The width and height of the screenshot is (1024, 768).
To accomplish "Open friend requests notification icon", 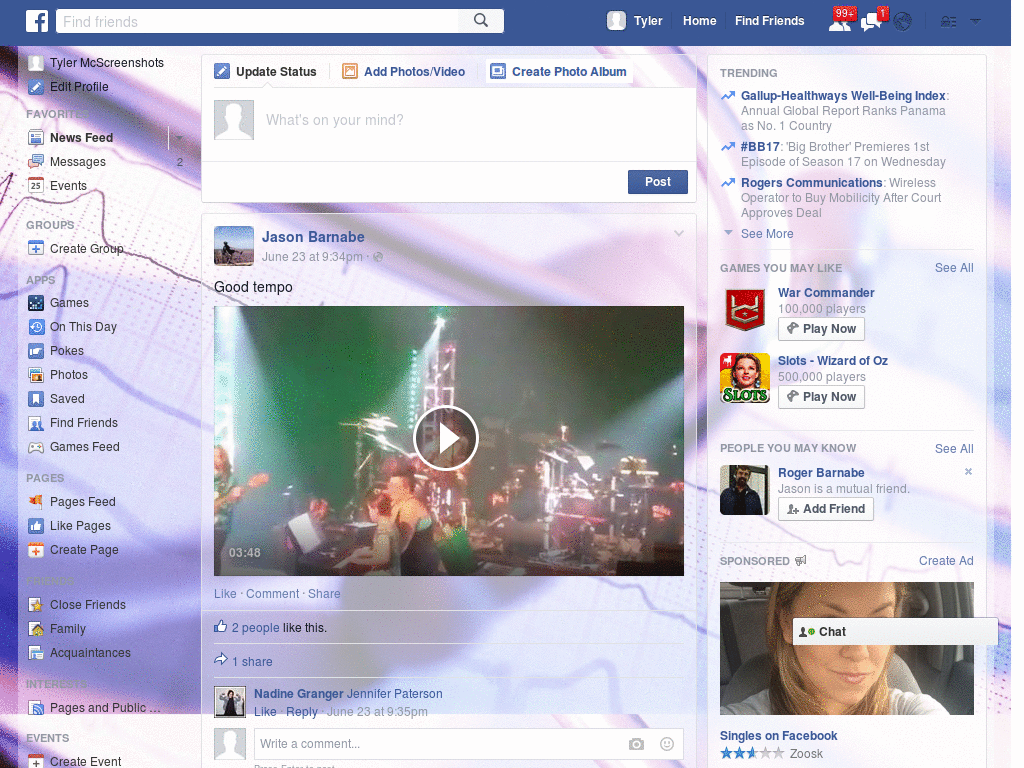I will pos(840,22).
